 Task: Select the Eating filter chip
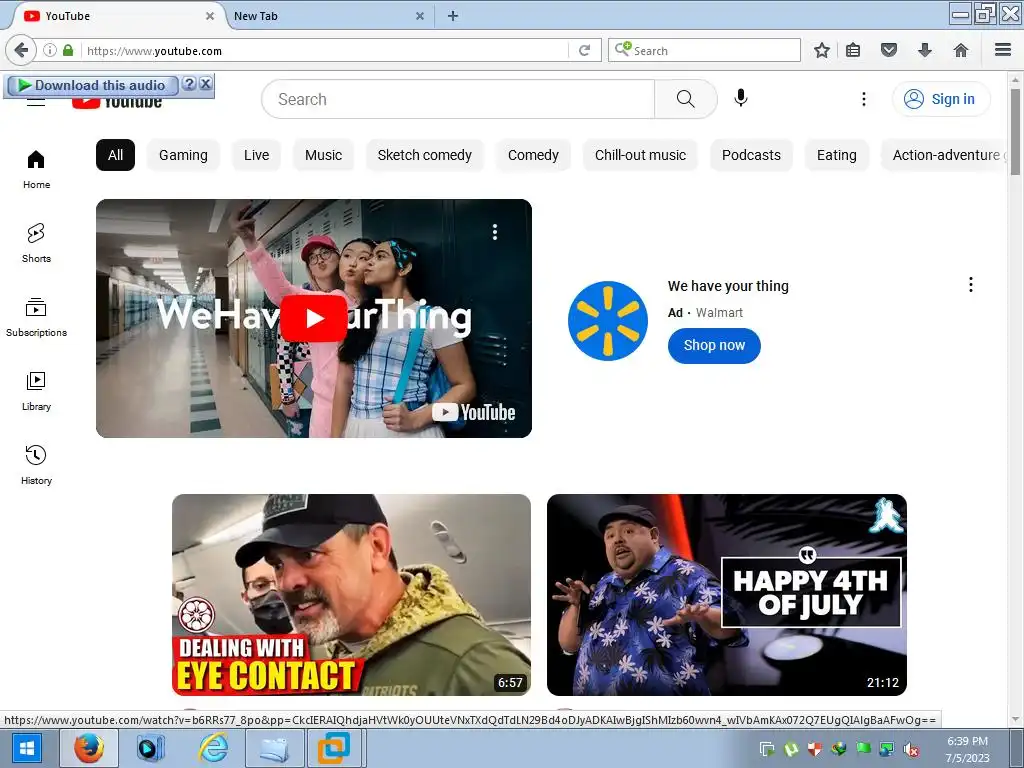coord(837,155)
